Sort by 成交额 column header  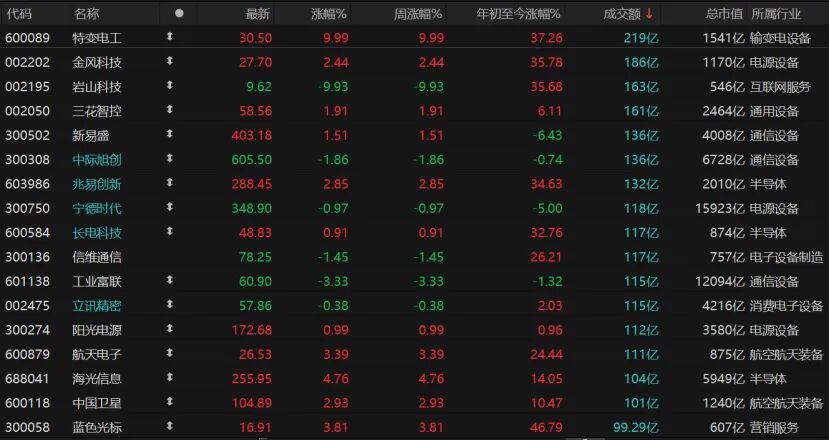[x=622, y=14]
